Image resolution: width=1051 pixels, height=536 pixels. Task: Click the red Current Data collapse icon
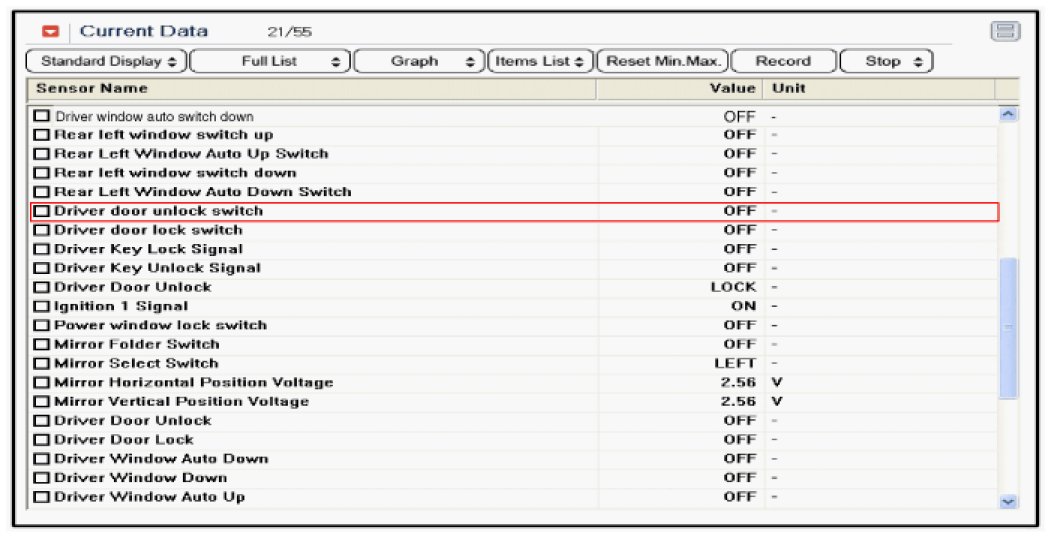[x=51, y=32]
